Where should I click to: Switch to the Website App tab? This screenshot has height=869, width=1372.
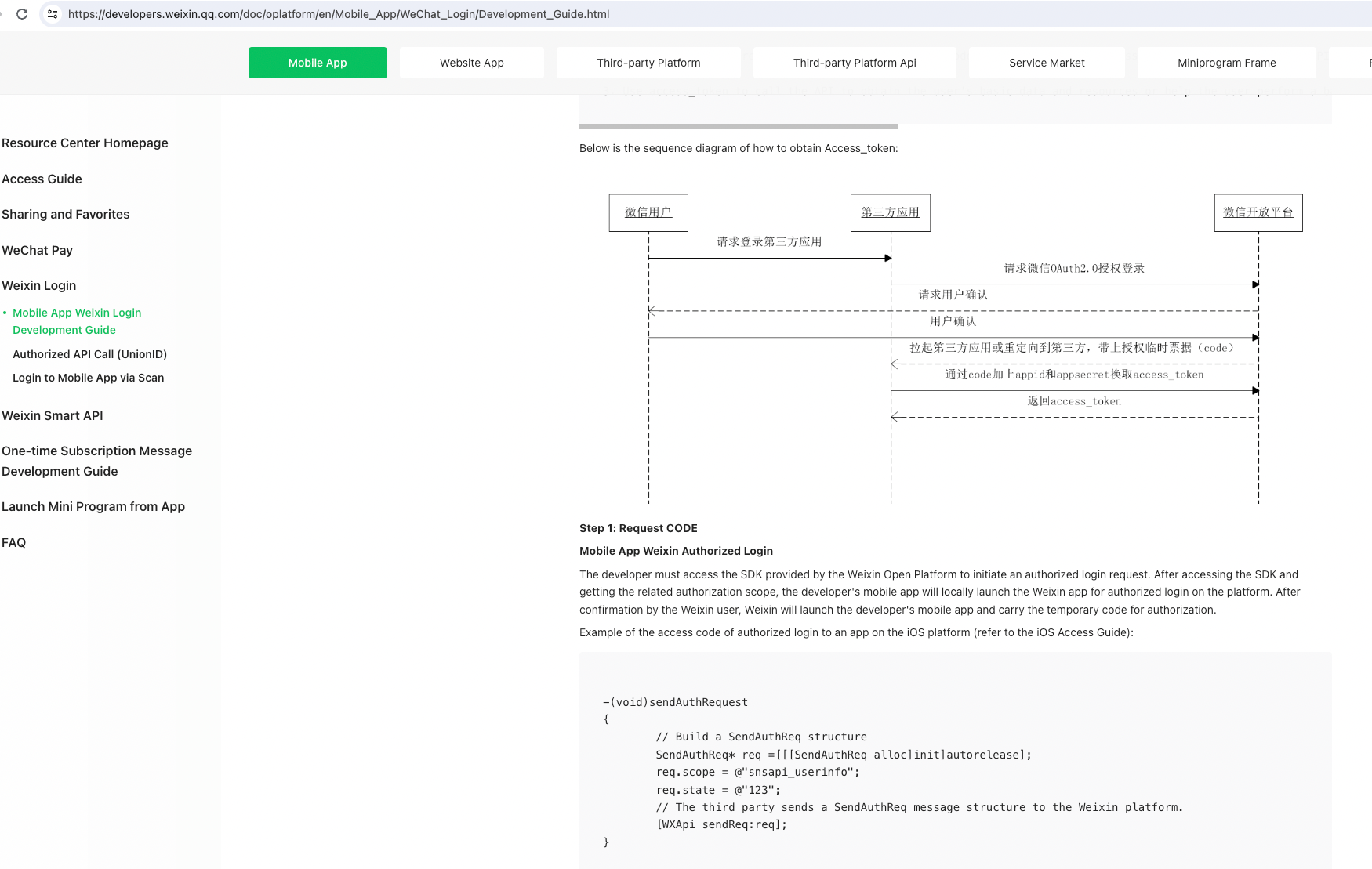(472, 63)
